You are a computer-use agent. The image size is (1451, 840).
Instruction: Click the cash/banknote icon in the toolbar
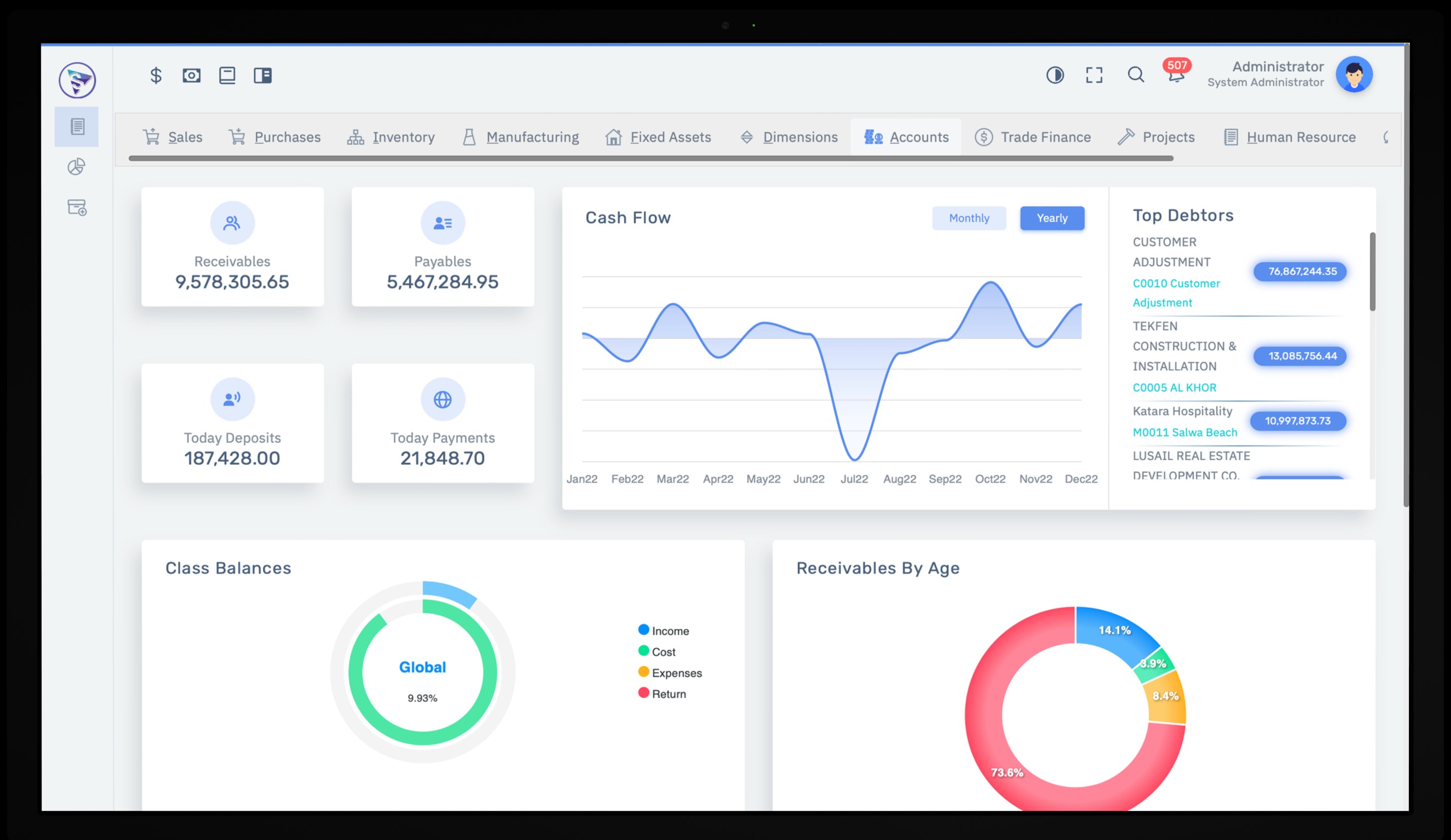coord(192,75)
